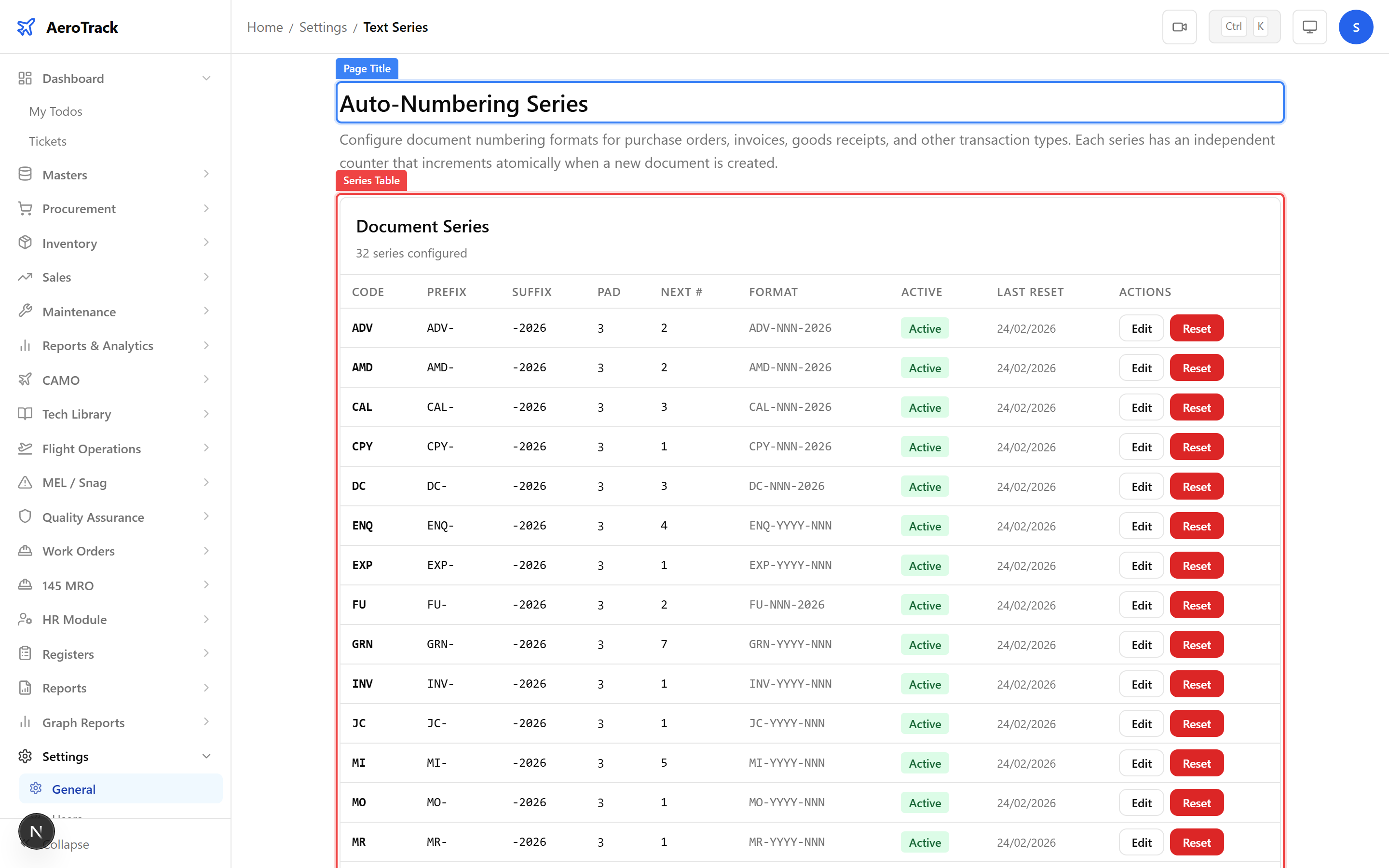
Task: Edit the CAL series configuration
Action: (x=1141, y=407)
